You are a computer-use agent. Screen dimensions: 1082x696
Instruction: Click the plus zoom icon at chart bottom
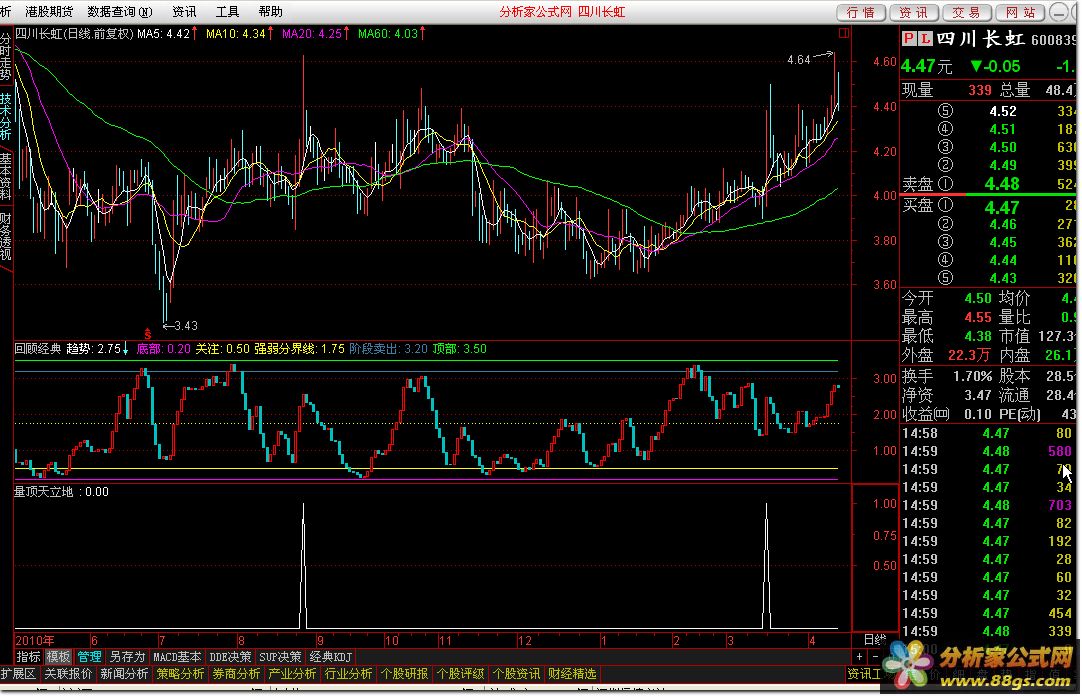pyautogui.click(x=859, y=657)
